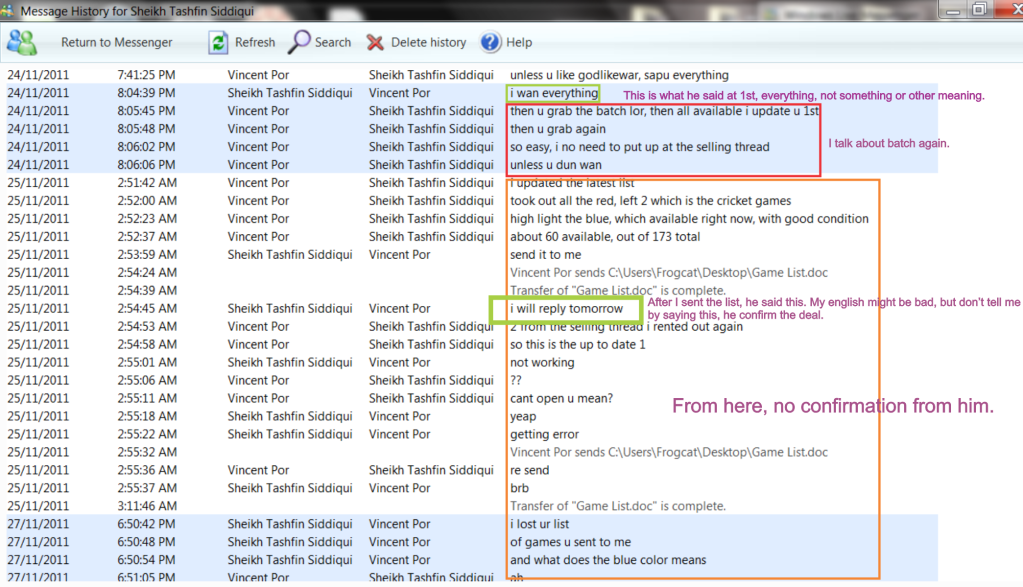Click the 7:41:25 PM timestamp cell
This screenshot has width=1023, height=587.
tap(146, 75)
